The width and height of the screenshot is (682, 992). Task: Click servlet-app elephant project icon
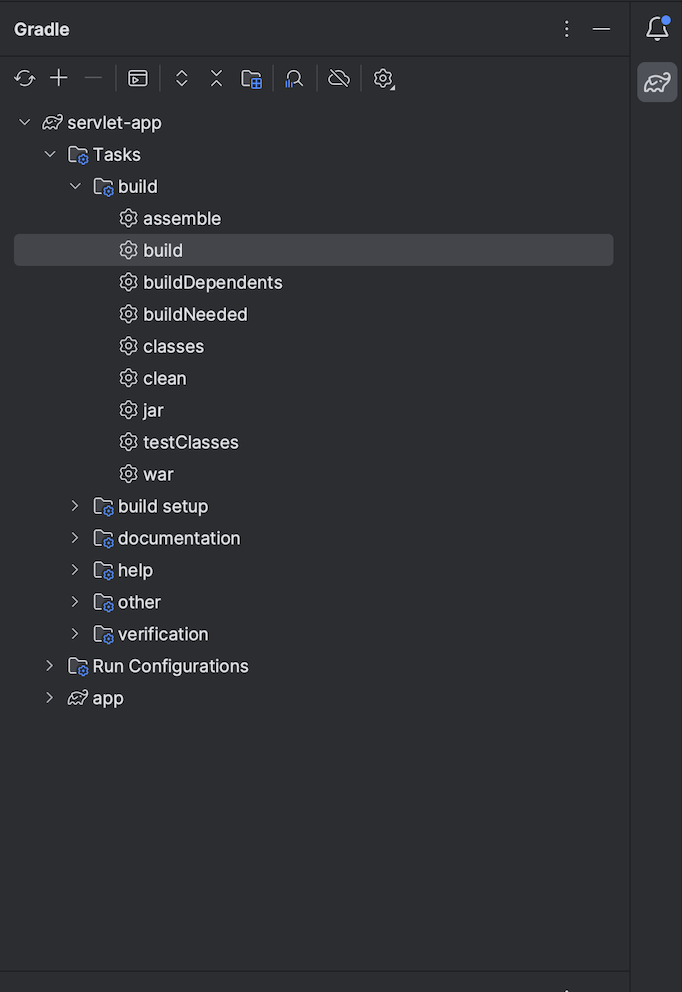click(x=53, y=122)
